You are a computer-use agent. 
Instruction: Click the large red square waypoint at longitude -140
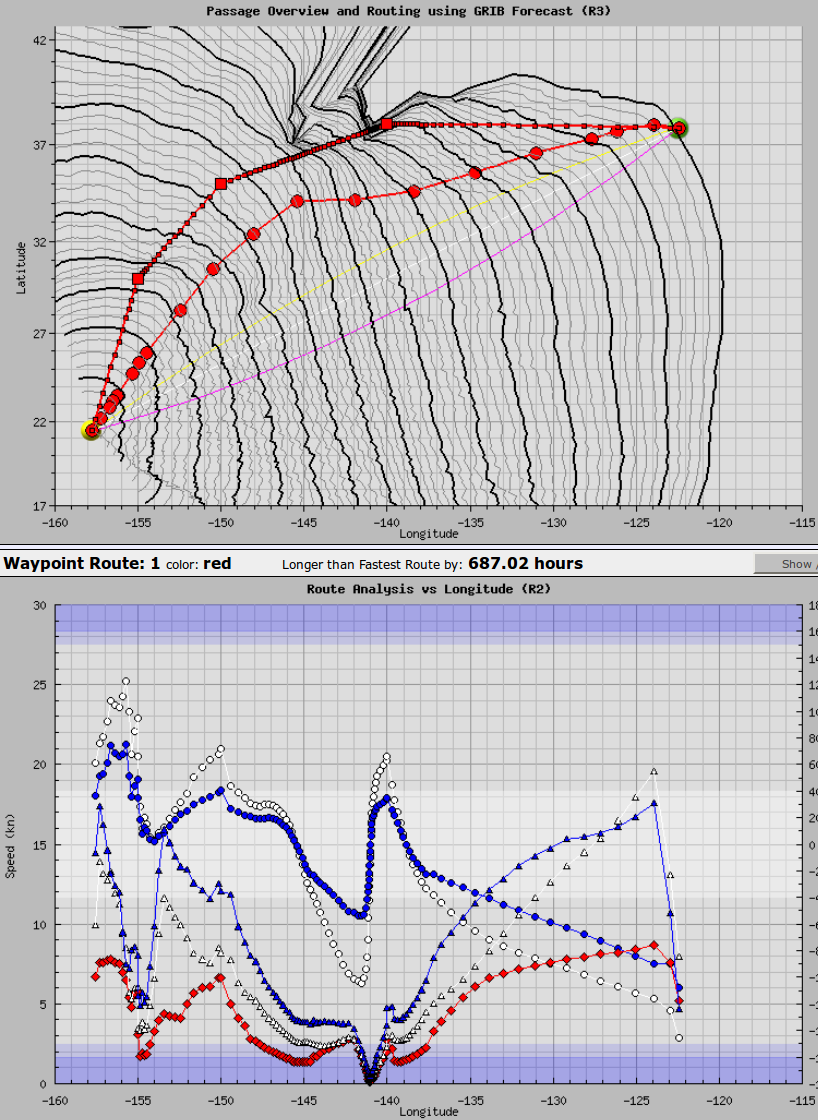387,124
